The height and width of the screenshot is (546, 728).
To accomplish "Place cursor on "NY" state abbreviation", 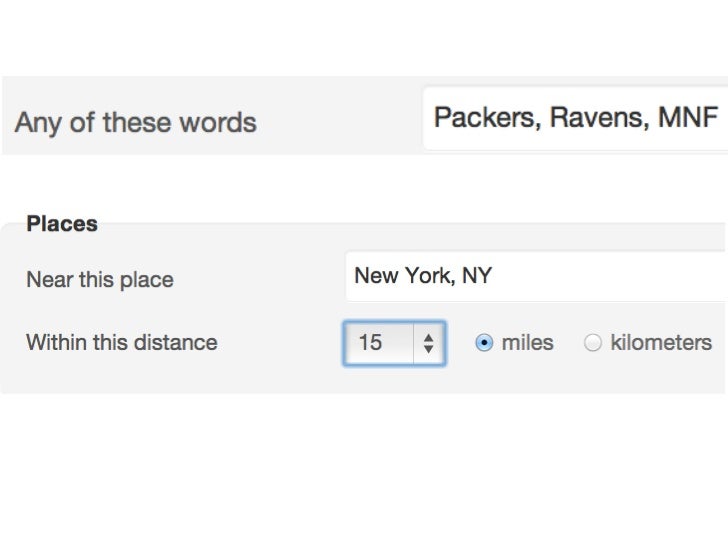I will (x=477, y=276).
